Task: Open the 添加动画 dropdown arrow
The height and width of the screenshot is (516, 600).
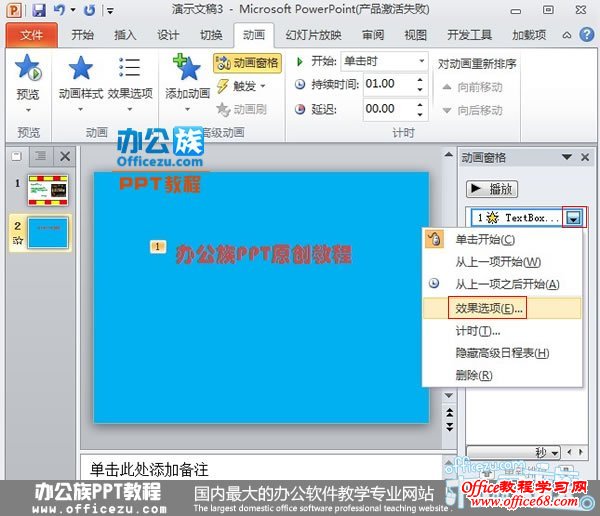Action: (x=187, y=109)
